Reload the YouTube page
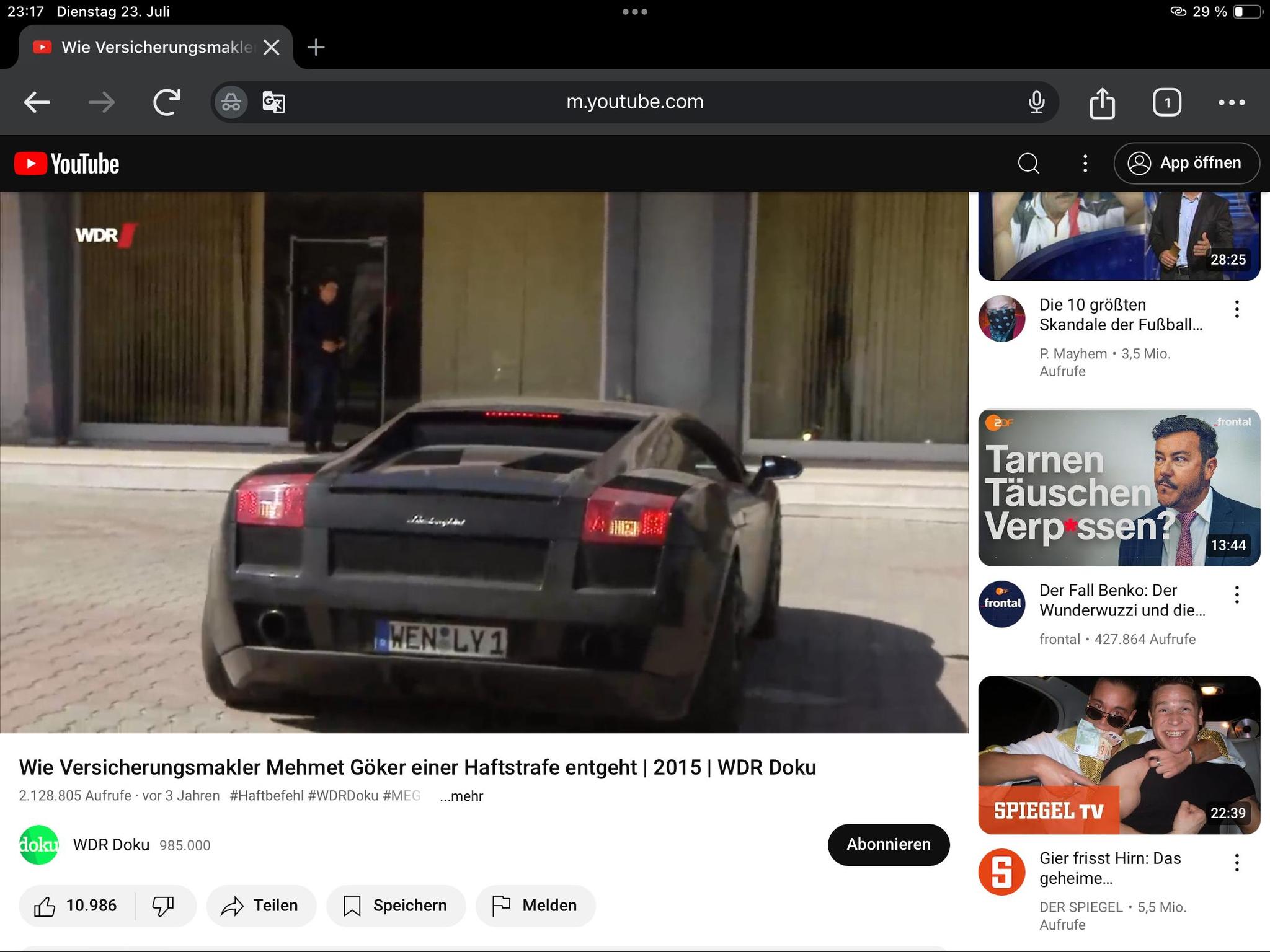Viewport: 1270px width, 952px height. (x=167, y=102)
